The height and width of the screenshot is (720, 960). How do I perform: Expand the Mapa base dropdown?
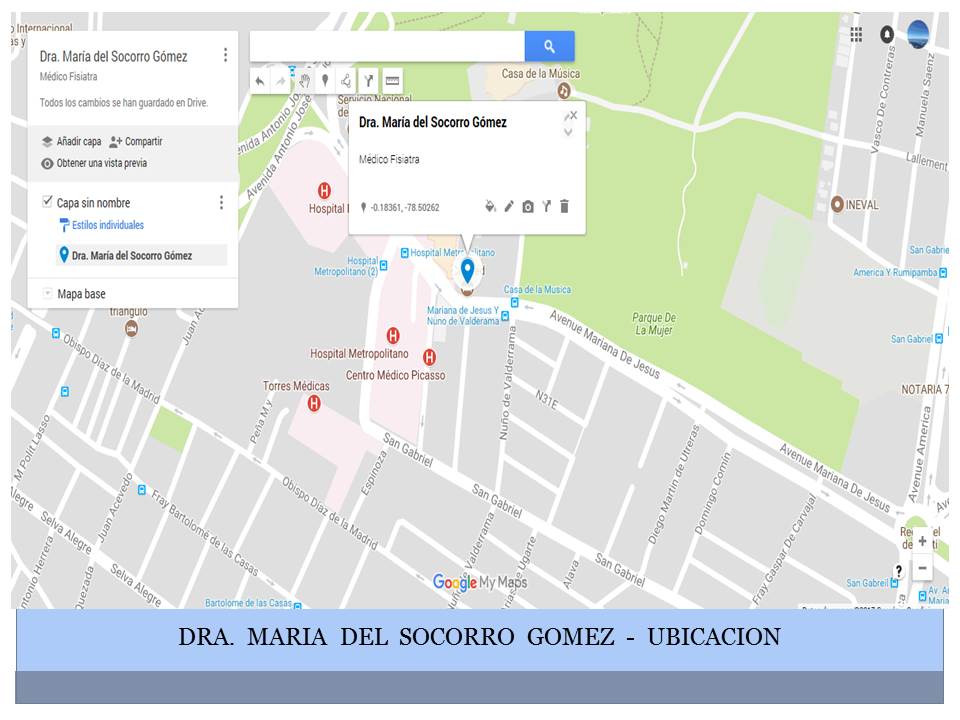pyautogui.click(x=47, y=294)
